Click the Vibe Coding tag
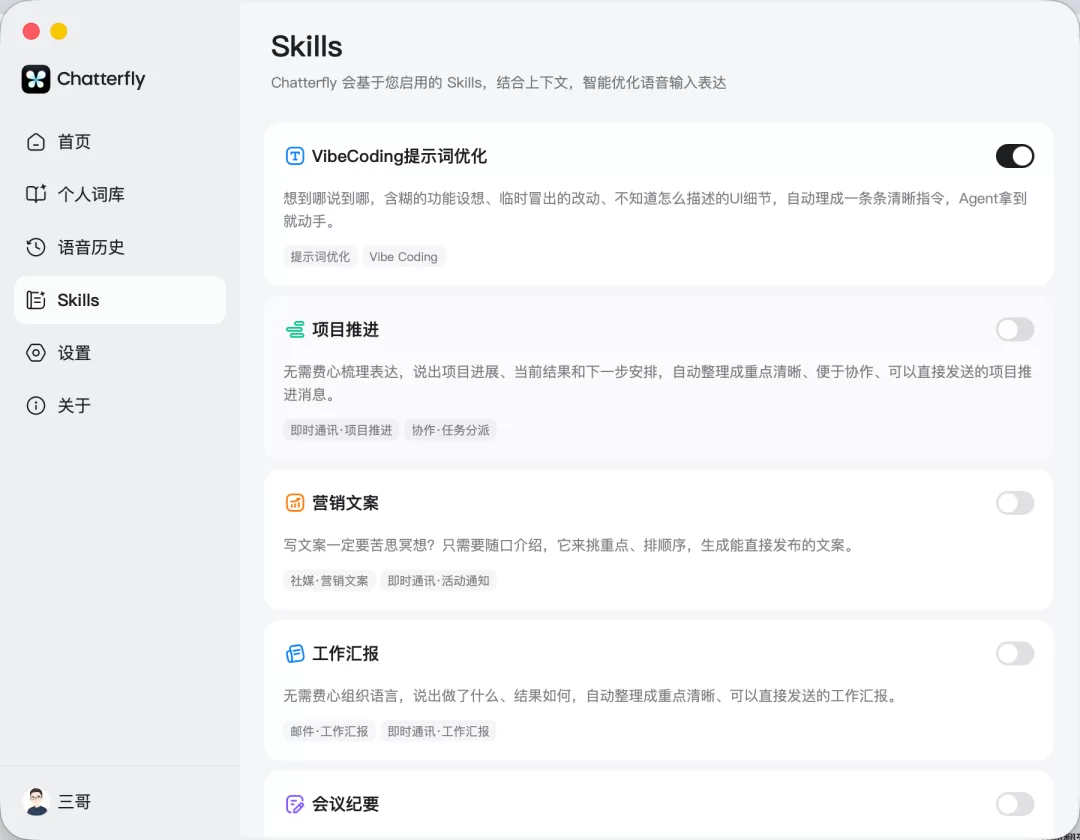Screen dimensions: 1080x840 [x=404, y=257]
